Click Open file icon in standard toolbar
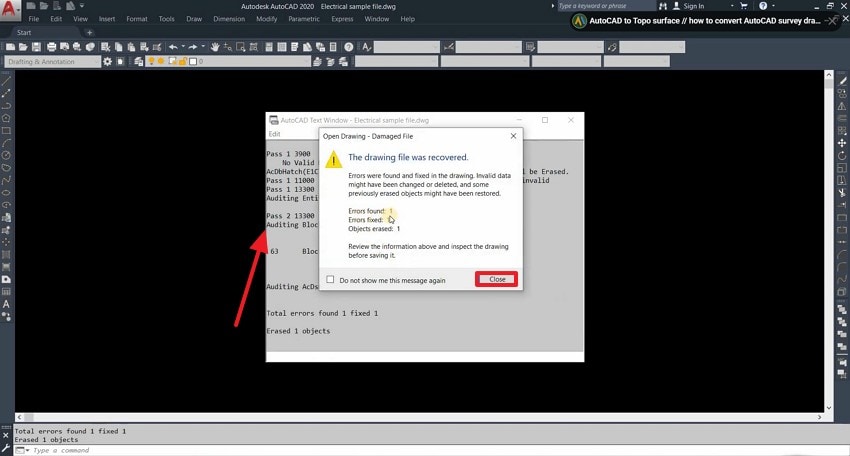This screenshot has width=850, height=456. 23,47
